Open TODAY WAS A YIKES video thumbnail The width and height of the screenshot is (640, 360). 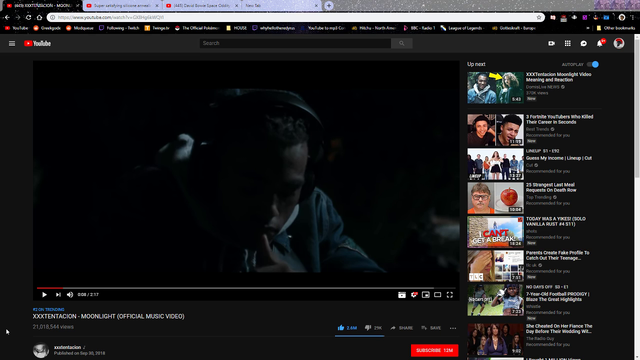coord(495,232)
